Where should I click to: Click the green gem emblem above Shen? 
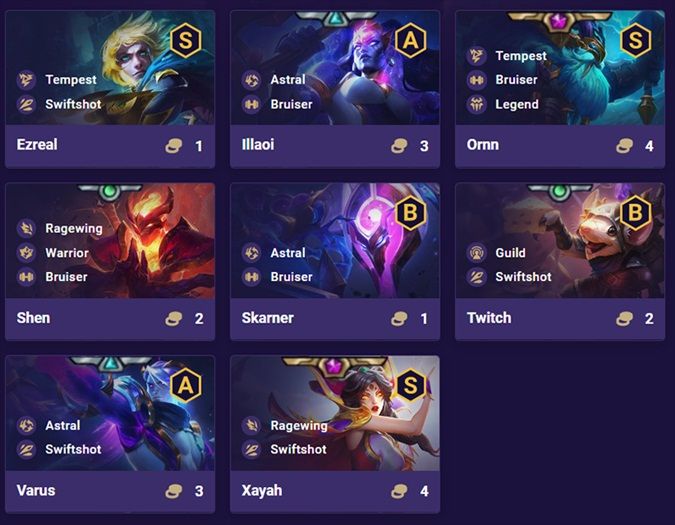click(x=109, y=191)
